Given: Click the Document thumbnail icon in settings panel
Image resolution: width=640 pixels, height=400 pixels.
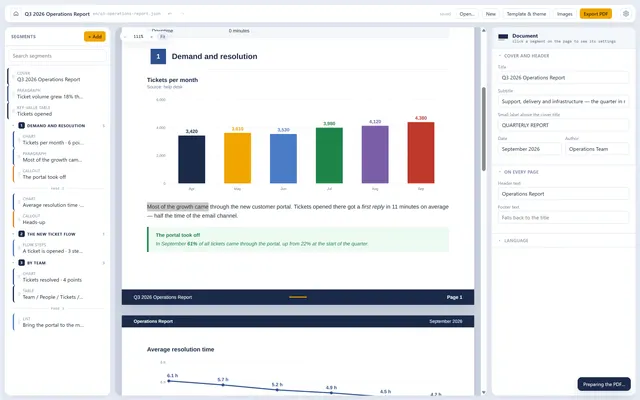Looking at the screenshot, I should 503,37.
